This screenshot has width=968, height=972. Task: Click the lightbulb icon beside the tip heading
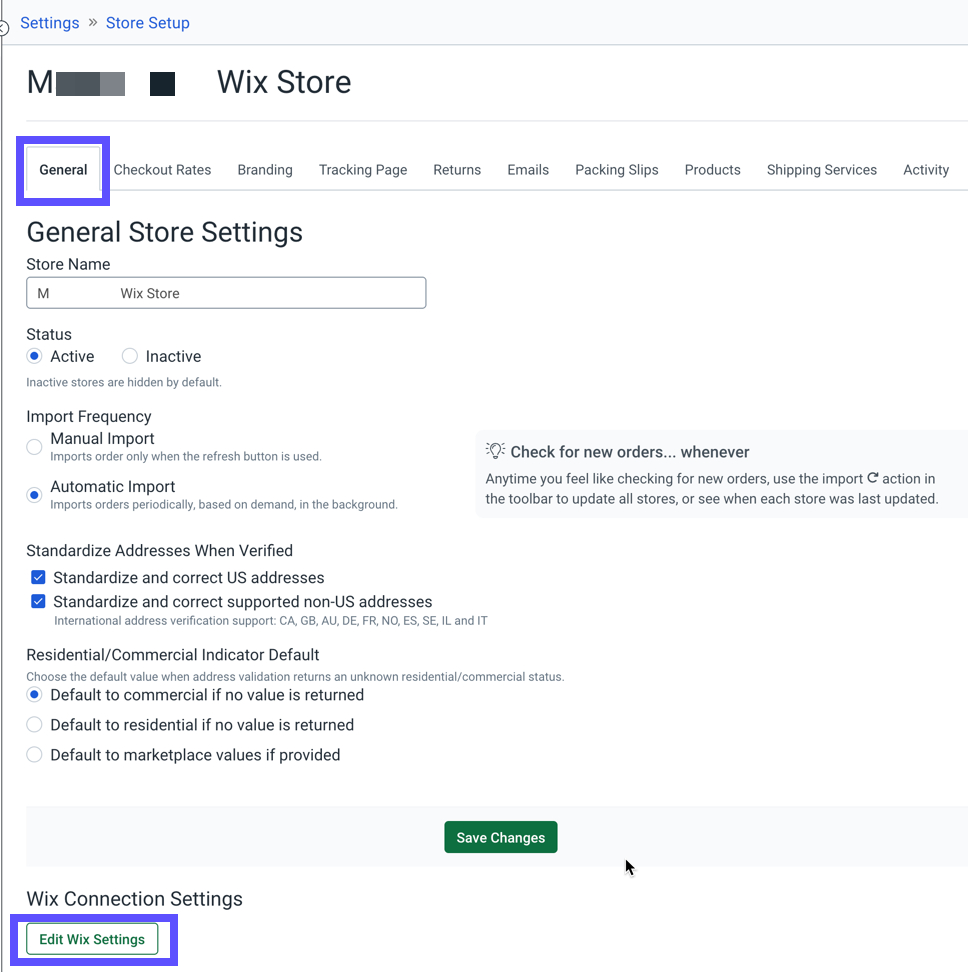[494, 451]
